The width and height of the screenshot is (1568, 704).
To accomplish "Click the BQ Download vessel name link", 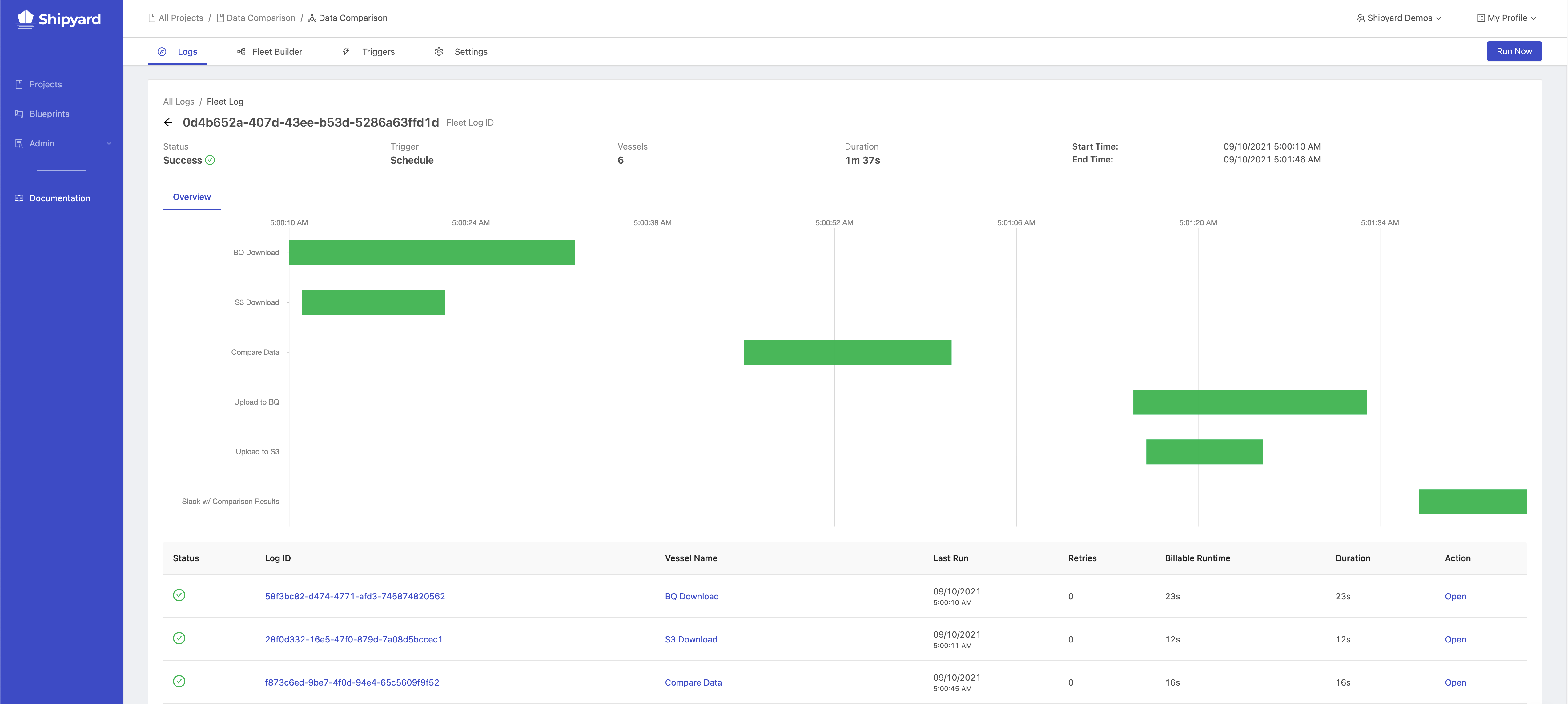I will 691,596.
